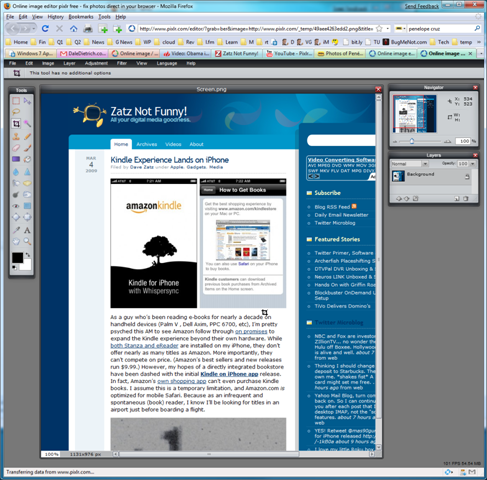This screenshot has height=480, width=487.
Task: Select the Zoom magnifier tool
Action: 27,241
